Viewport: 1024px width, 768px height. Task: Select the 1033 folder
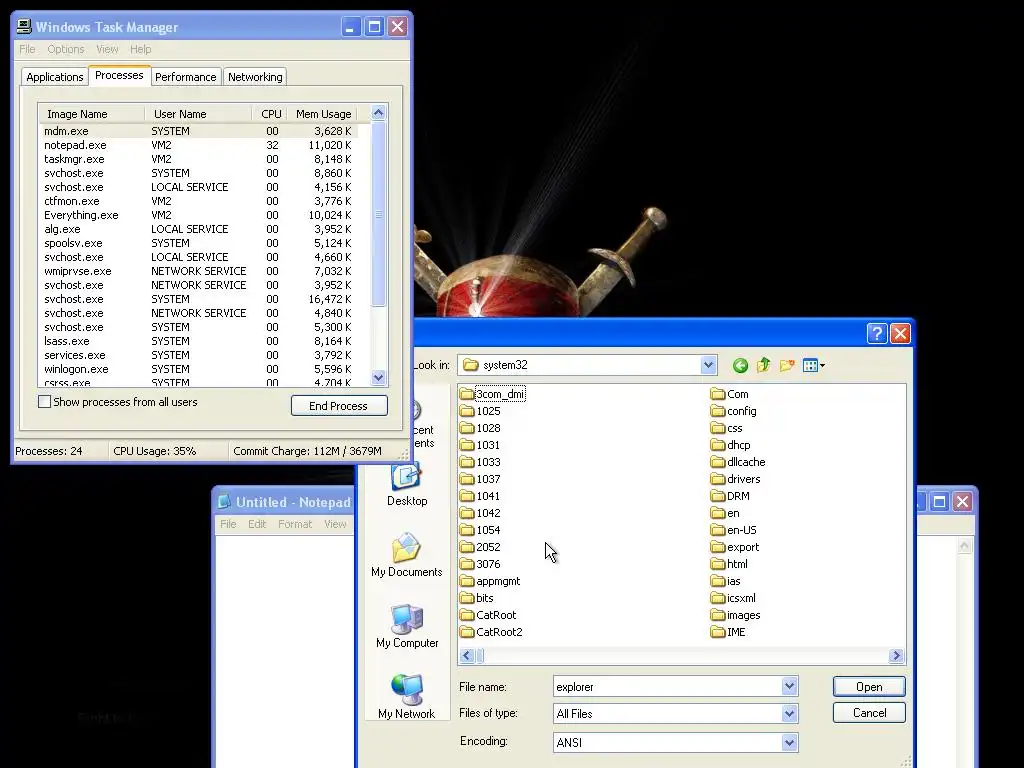point(480,462)
